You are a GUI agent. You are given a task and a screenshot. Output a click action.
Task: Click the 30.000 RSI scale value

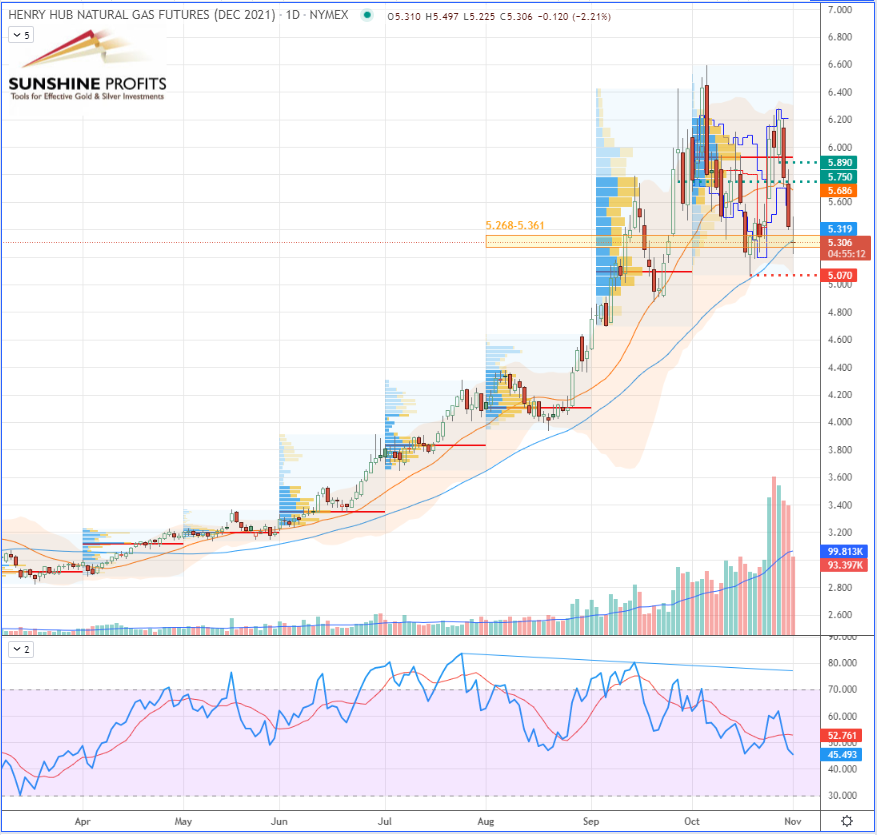(842, 795)
